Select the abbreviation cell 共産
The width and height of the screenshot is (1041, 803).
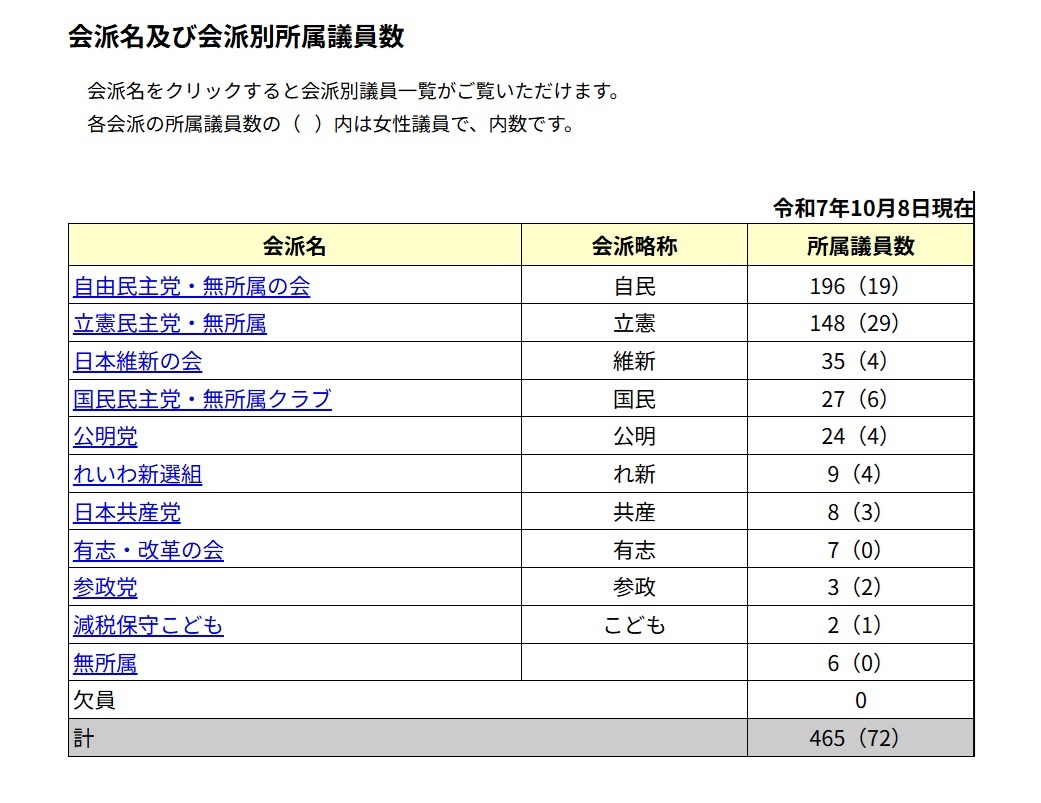pos(635,512)
